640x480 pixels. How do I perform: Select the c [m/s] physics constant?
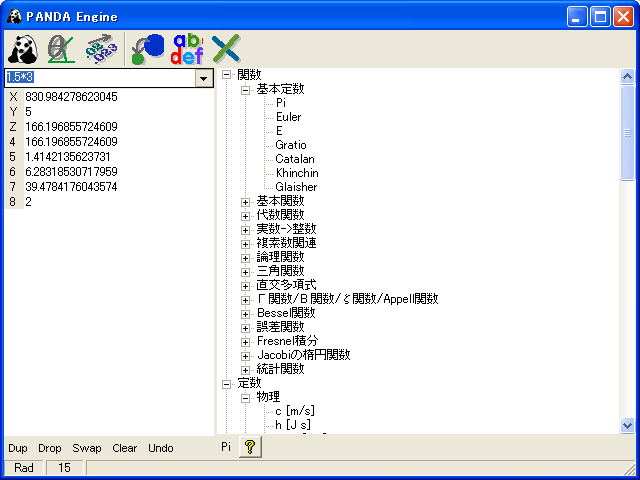pyautogui.click(x=295, y=411)
